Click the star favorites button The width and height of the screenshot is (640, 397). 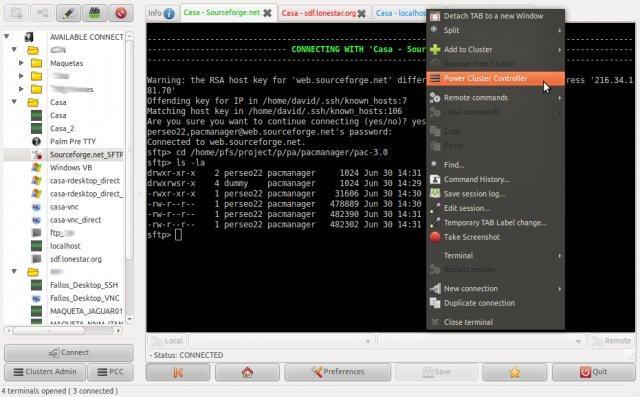coord(514,372)
